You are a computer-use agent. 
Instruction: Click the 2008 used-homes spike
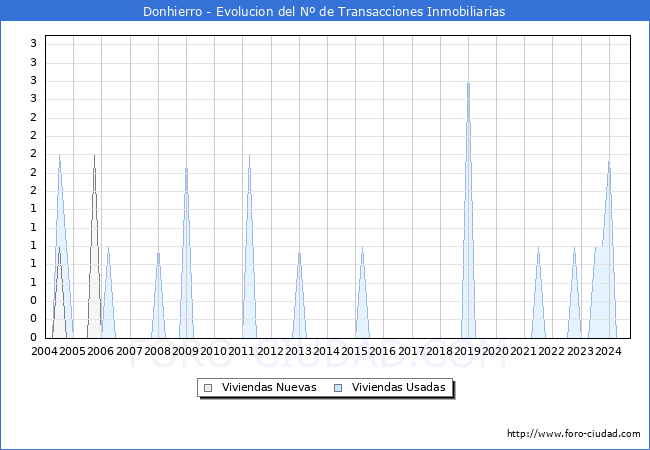[158, 295]
